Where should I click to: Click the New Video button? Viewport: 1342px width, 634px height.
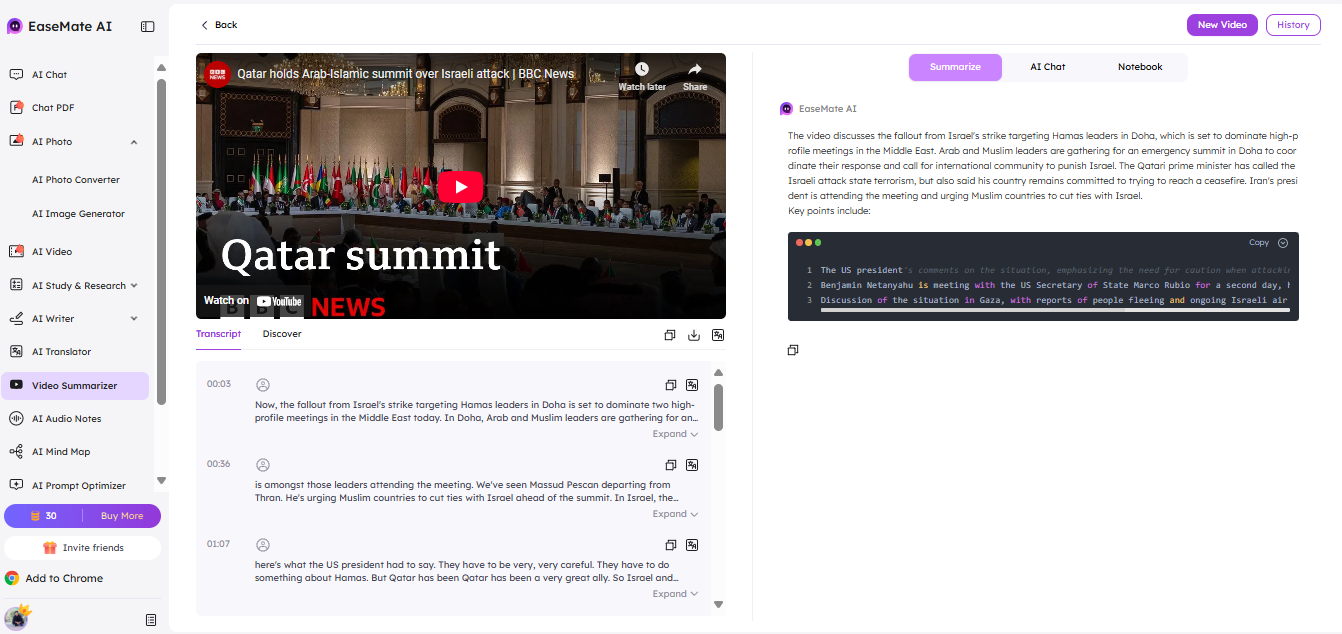pyautogui.click(x=1222, y=25)
